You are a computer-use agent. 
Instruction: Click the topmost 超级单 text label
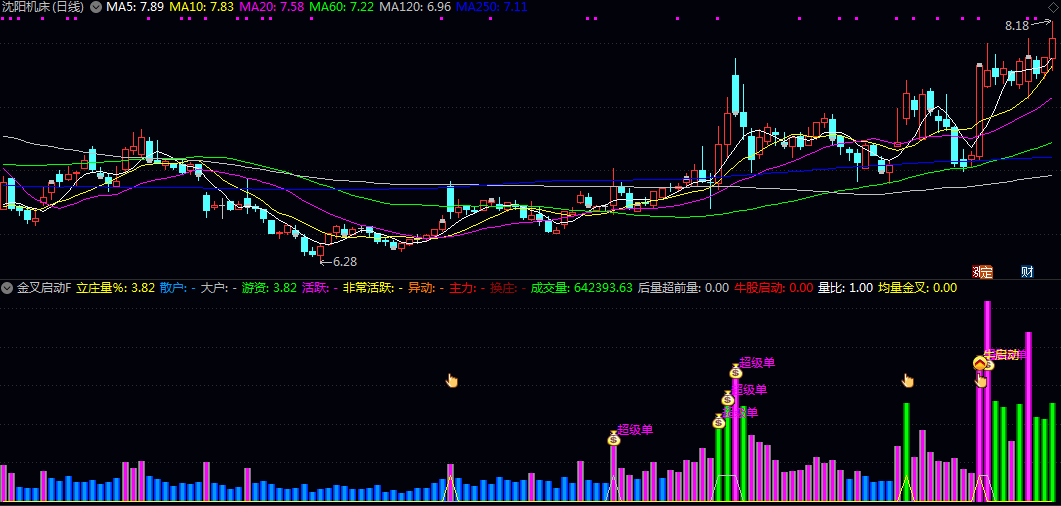pos(757,362)
